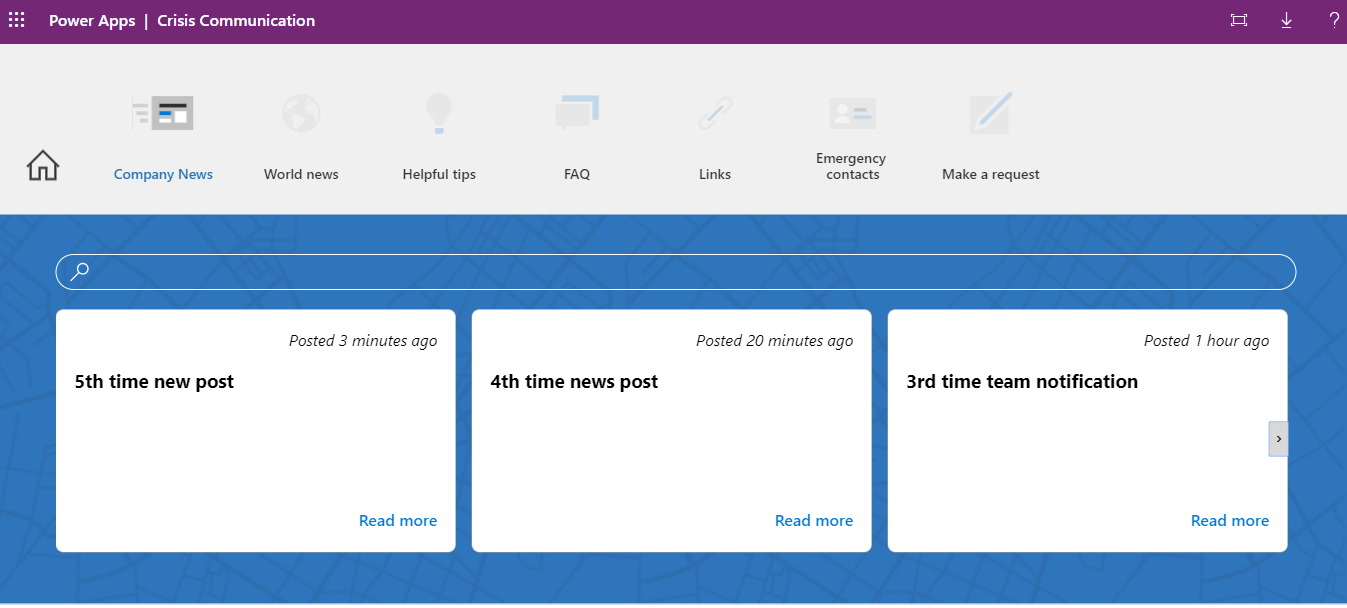Read more on 3rd time team notification
This screenshot has width=1347, height=608.
[x=1230, y=521]
